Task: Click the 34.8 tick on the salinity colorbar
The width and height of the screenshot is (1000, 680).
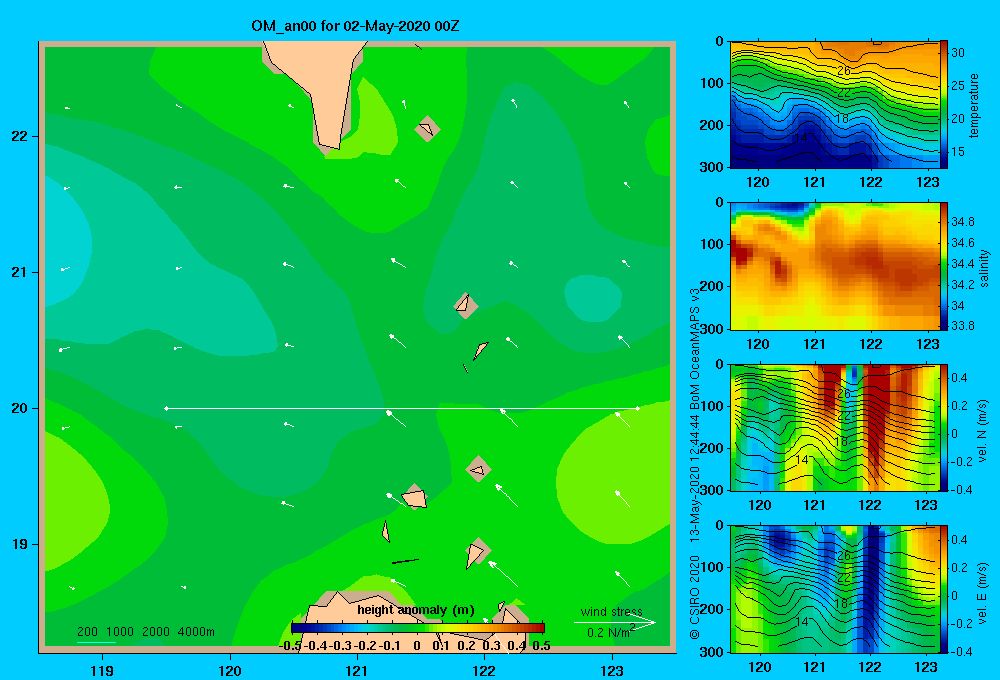Action: point(962,222)
